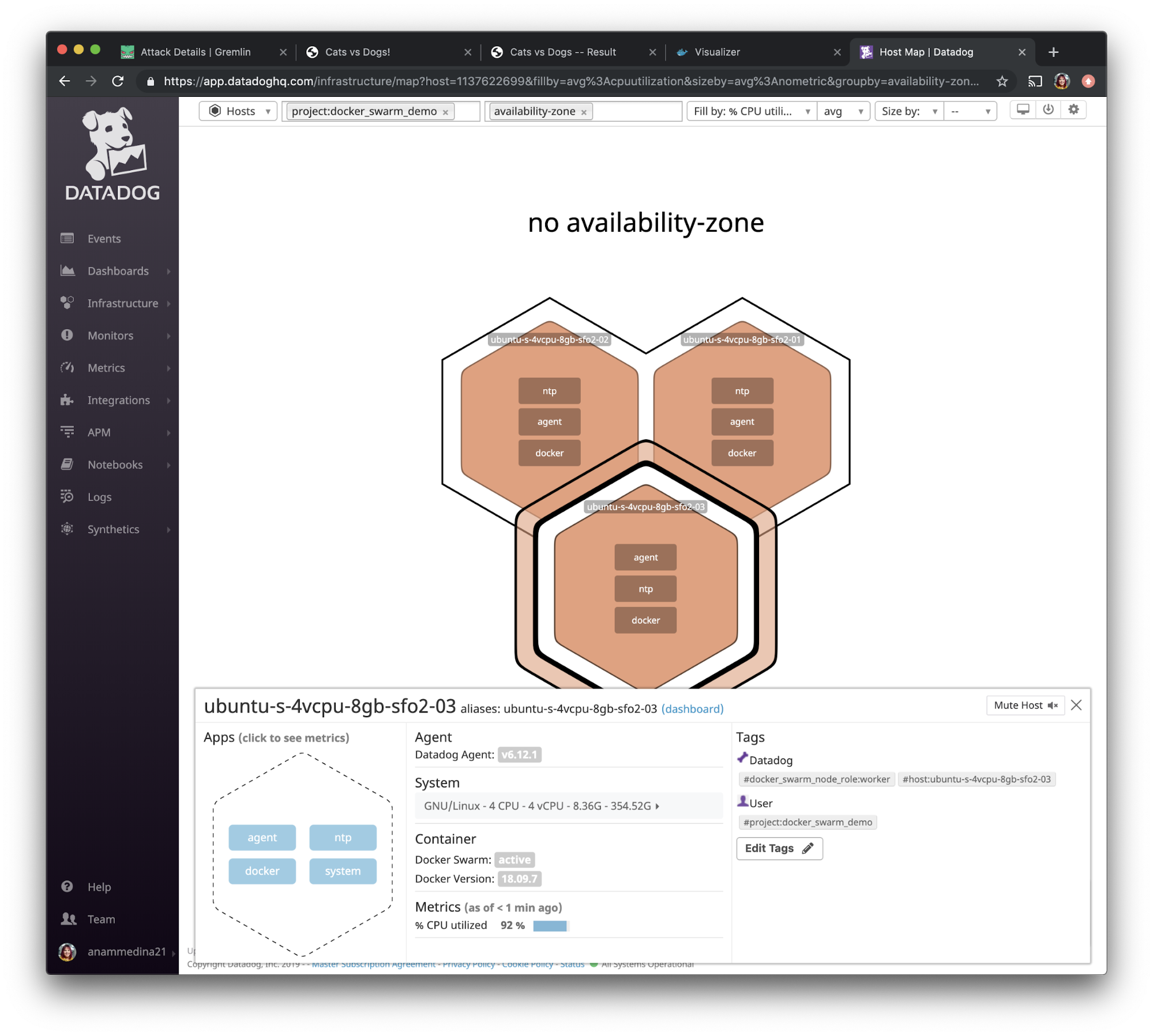Remove the availability-zone group tag

584,112
